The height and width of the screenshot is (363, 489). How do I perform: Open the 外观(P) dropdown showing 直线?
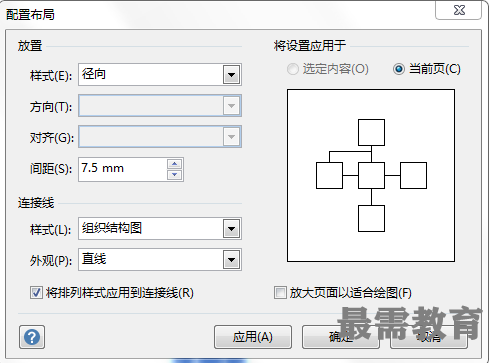(x=160, y=259)
